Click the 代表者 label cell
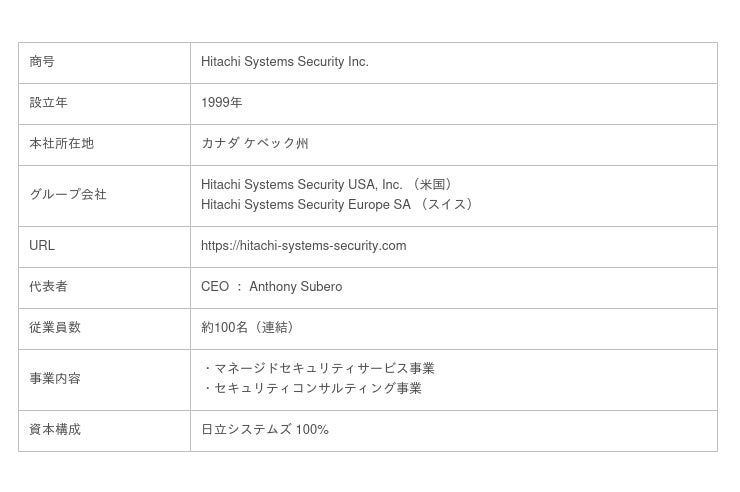This screenshot has width=740, height=492. point(48,287)
